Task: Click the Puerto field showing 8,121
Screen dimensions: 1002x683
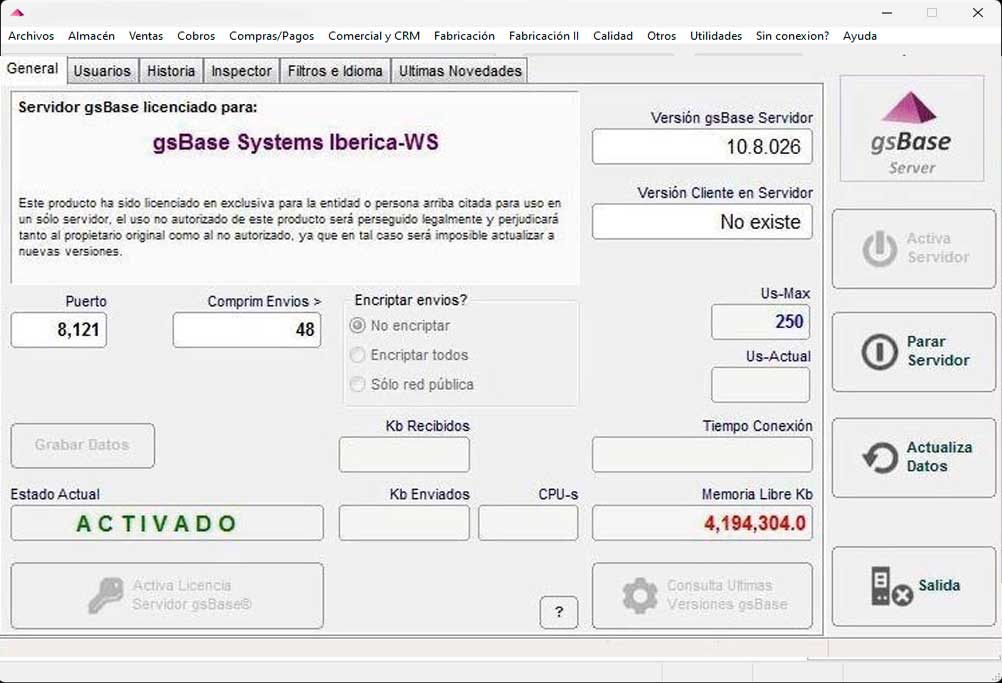Action: (59, 330)
